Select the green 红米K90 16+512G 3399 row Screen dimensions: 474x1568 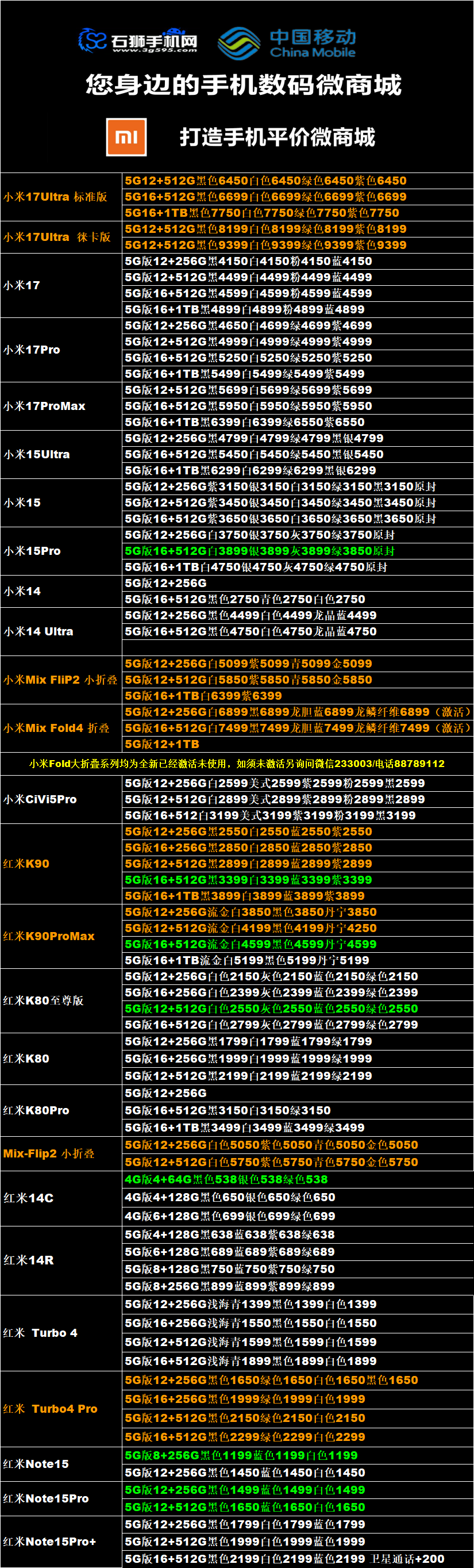point(248,880)
